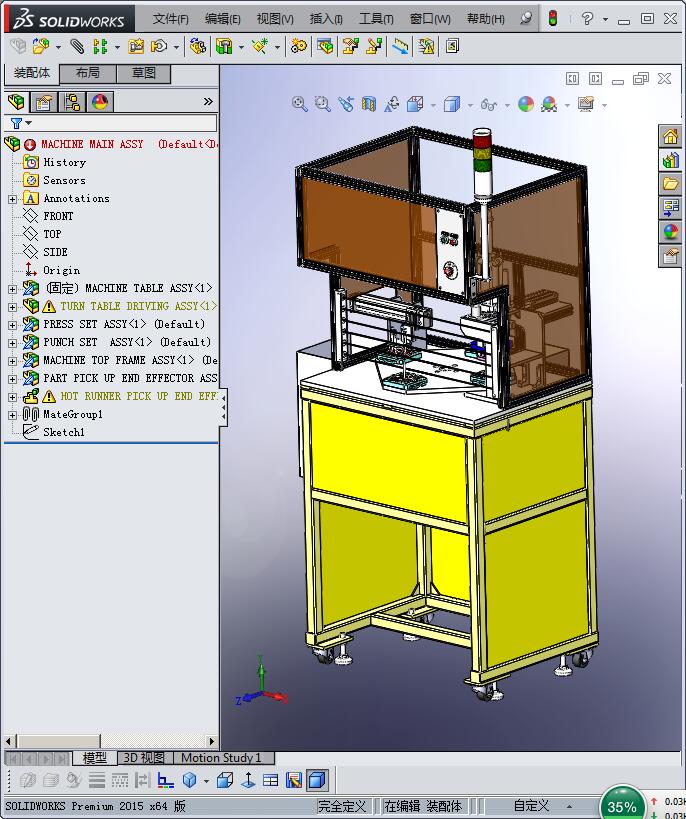Open the File Explorer folder task pane
This screenshot has width=686, height=819.
click(x=670, y=184)
